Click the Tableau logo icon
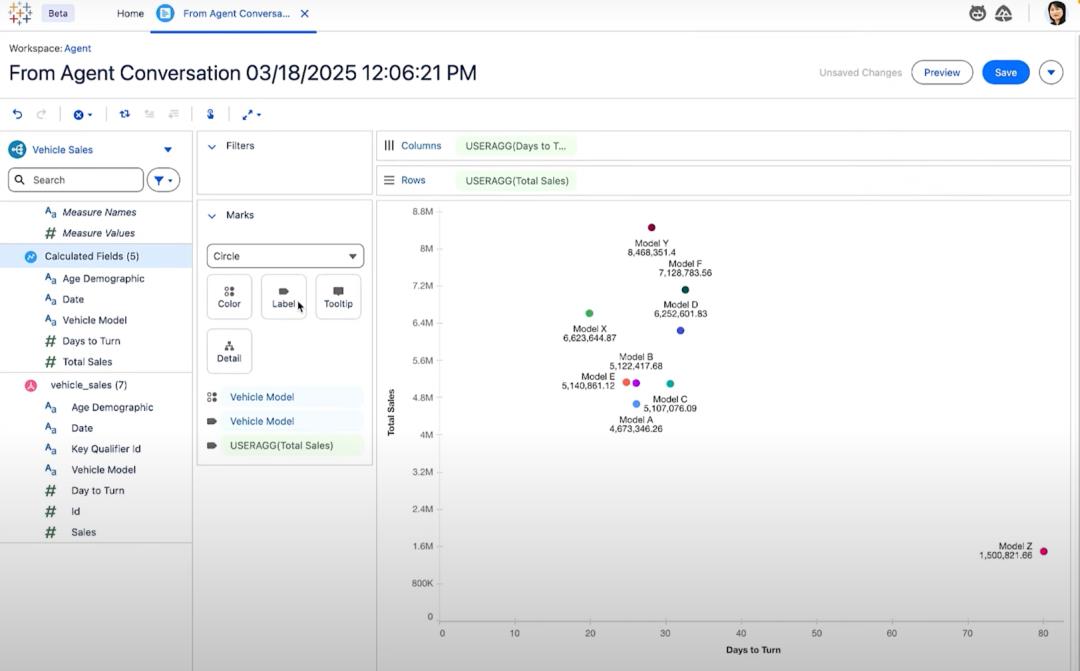This screenshot has height=671, width=1080. coord(19,13)
